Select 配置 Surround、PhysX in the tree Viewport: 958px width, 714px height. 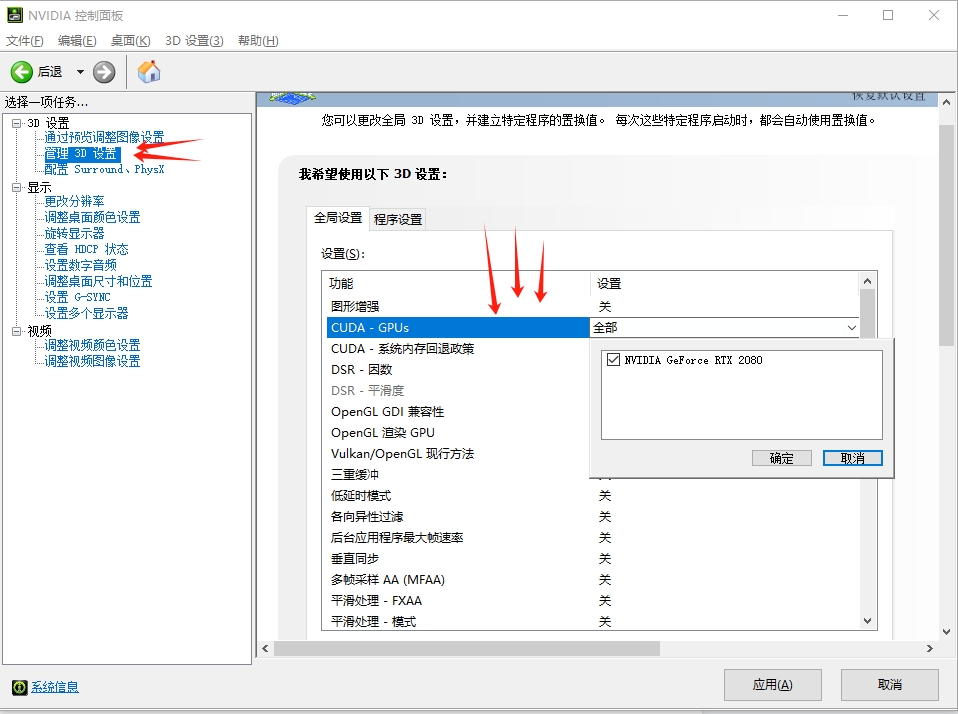pos(104,169)
